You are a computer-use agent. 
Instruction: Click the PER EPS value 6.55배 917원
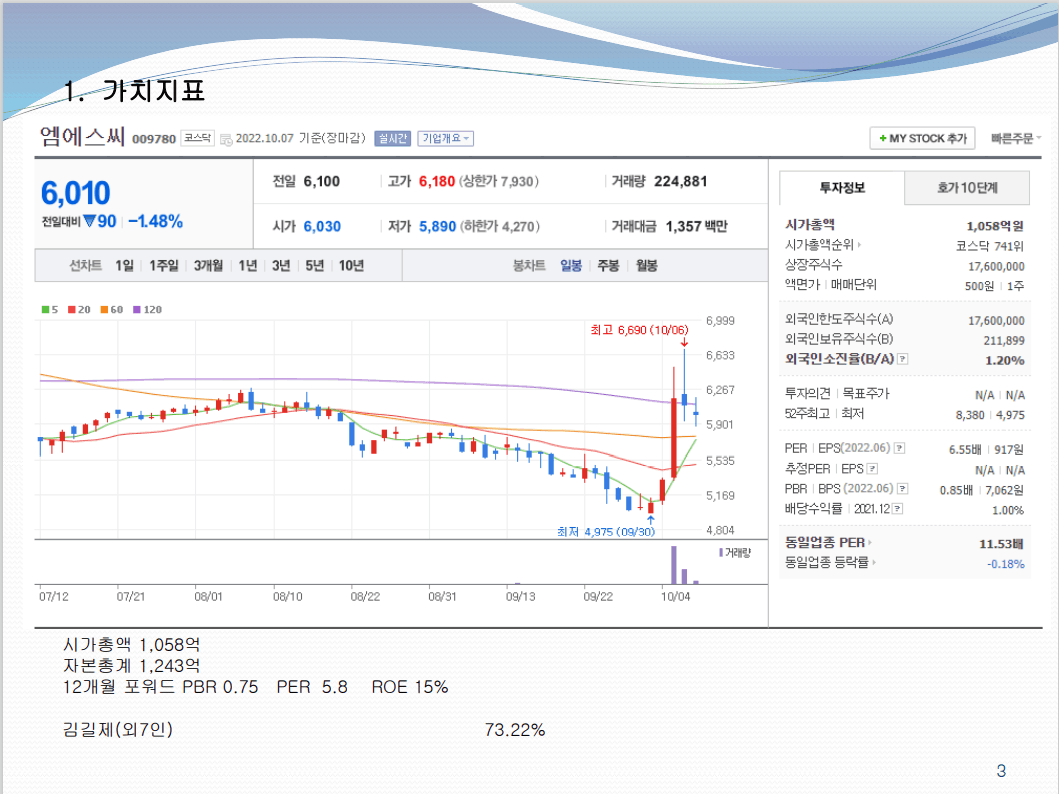coord(986,450)
